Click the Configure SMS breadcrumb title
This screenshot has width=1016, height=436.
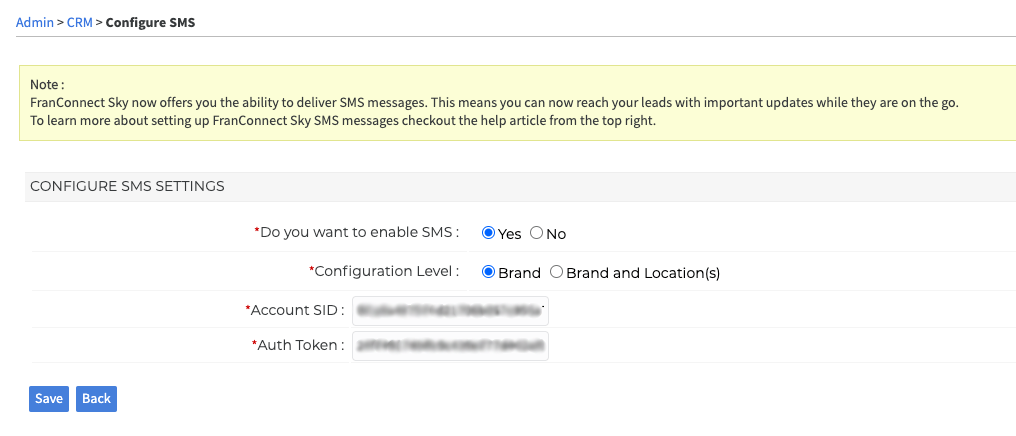pos(150,23)
